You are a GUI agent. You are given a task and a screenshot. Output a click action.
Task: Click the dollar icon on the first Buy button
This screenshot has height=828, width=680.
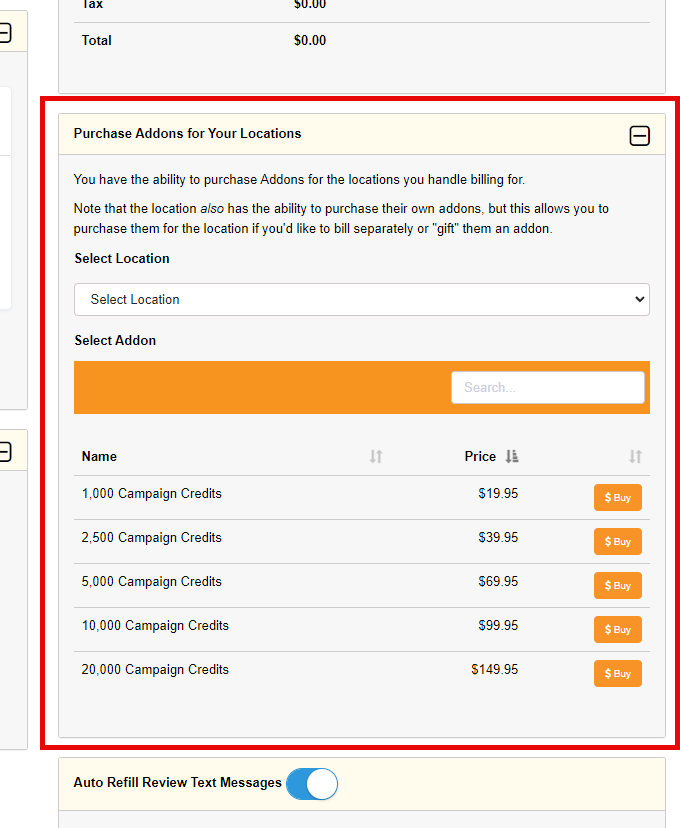[x=606, y=497]
